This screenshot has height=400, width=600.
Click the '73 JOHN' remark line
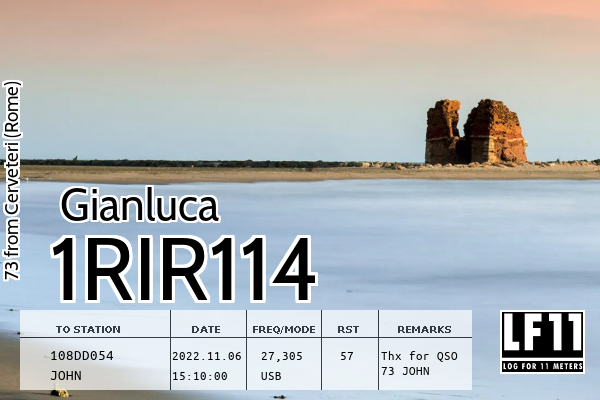tap(405, 371)
